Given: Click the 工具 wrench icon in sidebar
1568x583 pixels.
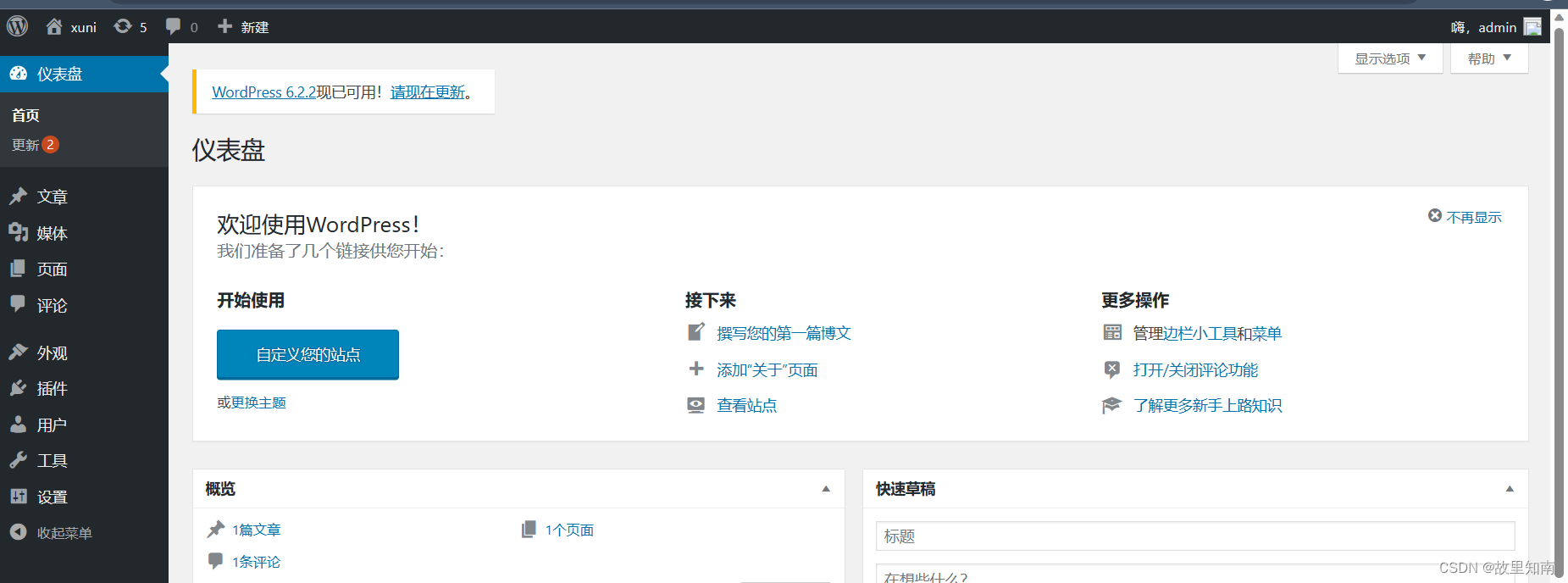Looking at the screenshot, I should (x=19, y=460).
